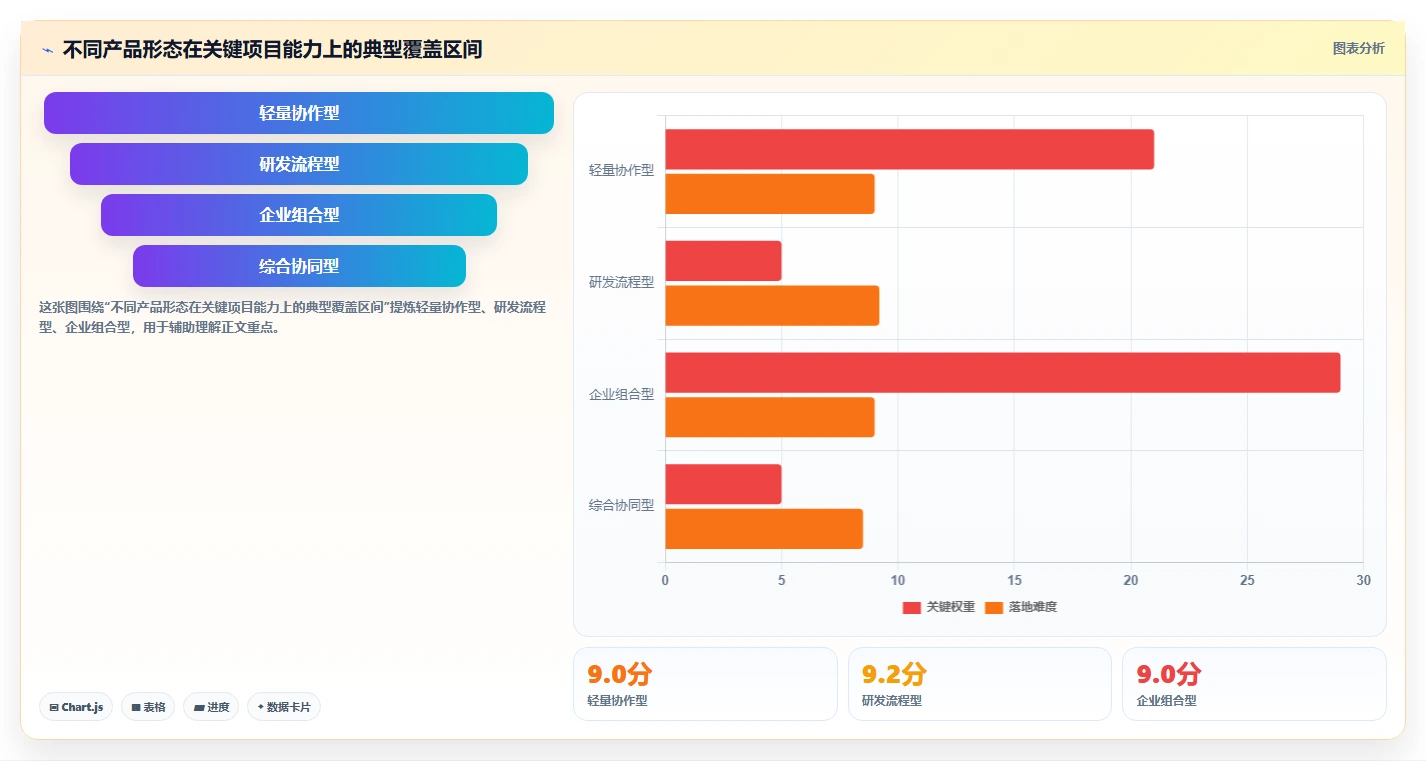This screenshot has width=1426, height=761.
Task: Click the 进度 tag chip
Action: [211, 707]
